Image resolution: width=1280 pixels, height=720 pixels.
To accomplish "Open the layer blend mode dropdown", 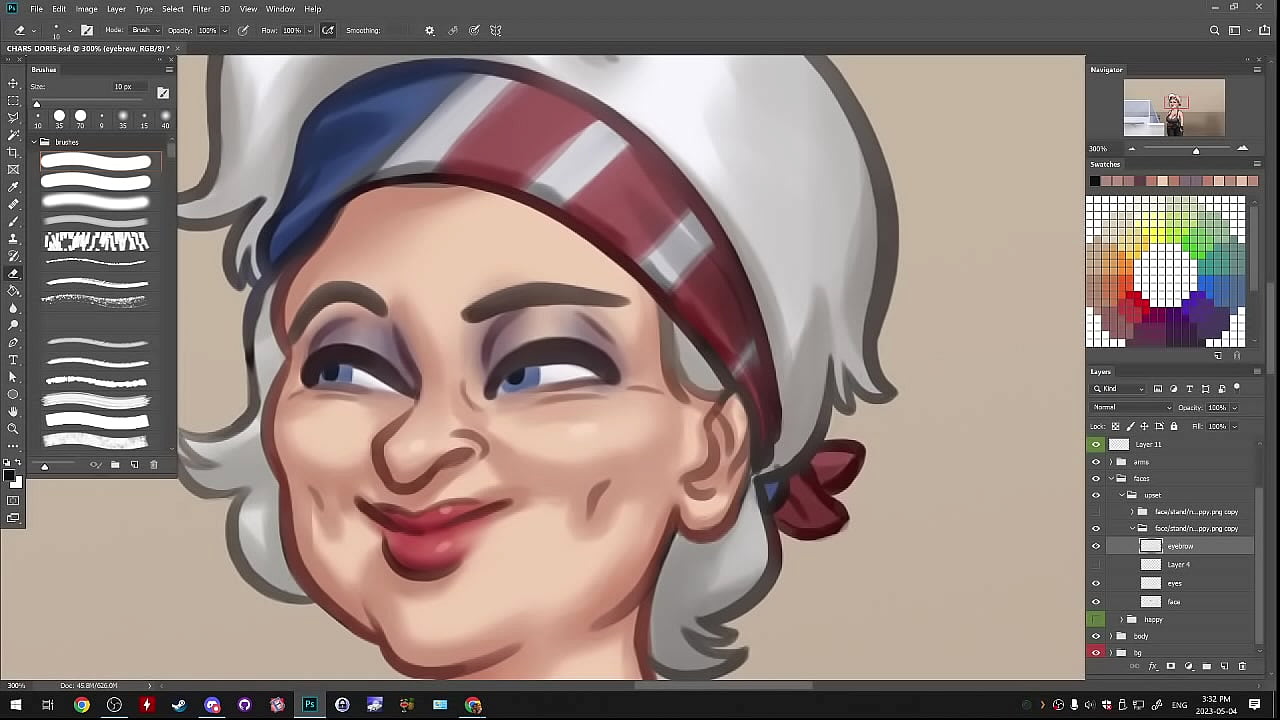I will pyautogui.click(x=1132, y=407).
